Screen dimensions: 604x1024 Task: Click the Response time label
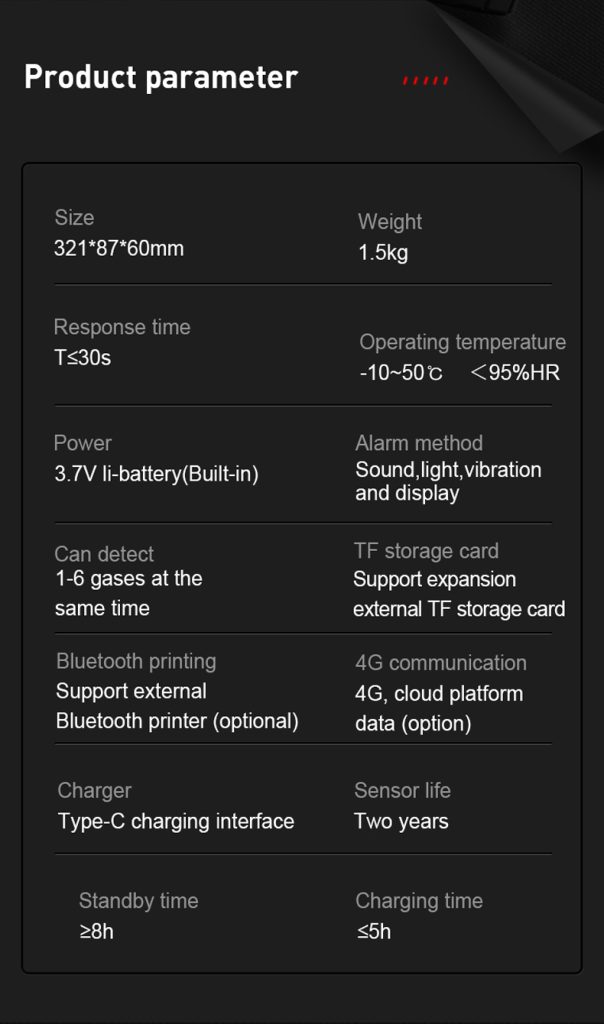(x=121, y=327)
